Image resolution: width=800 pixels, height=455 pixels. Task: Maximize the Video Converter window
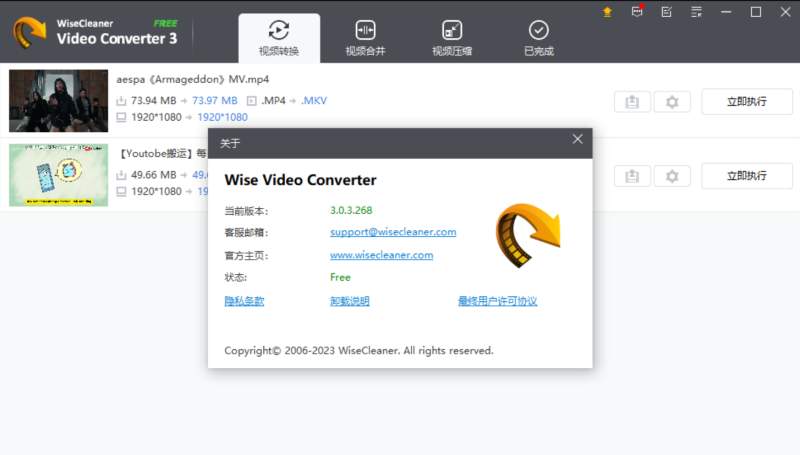[756, 12]
